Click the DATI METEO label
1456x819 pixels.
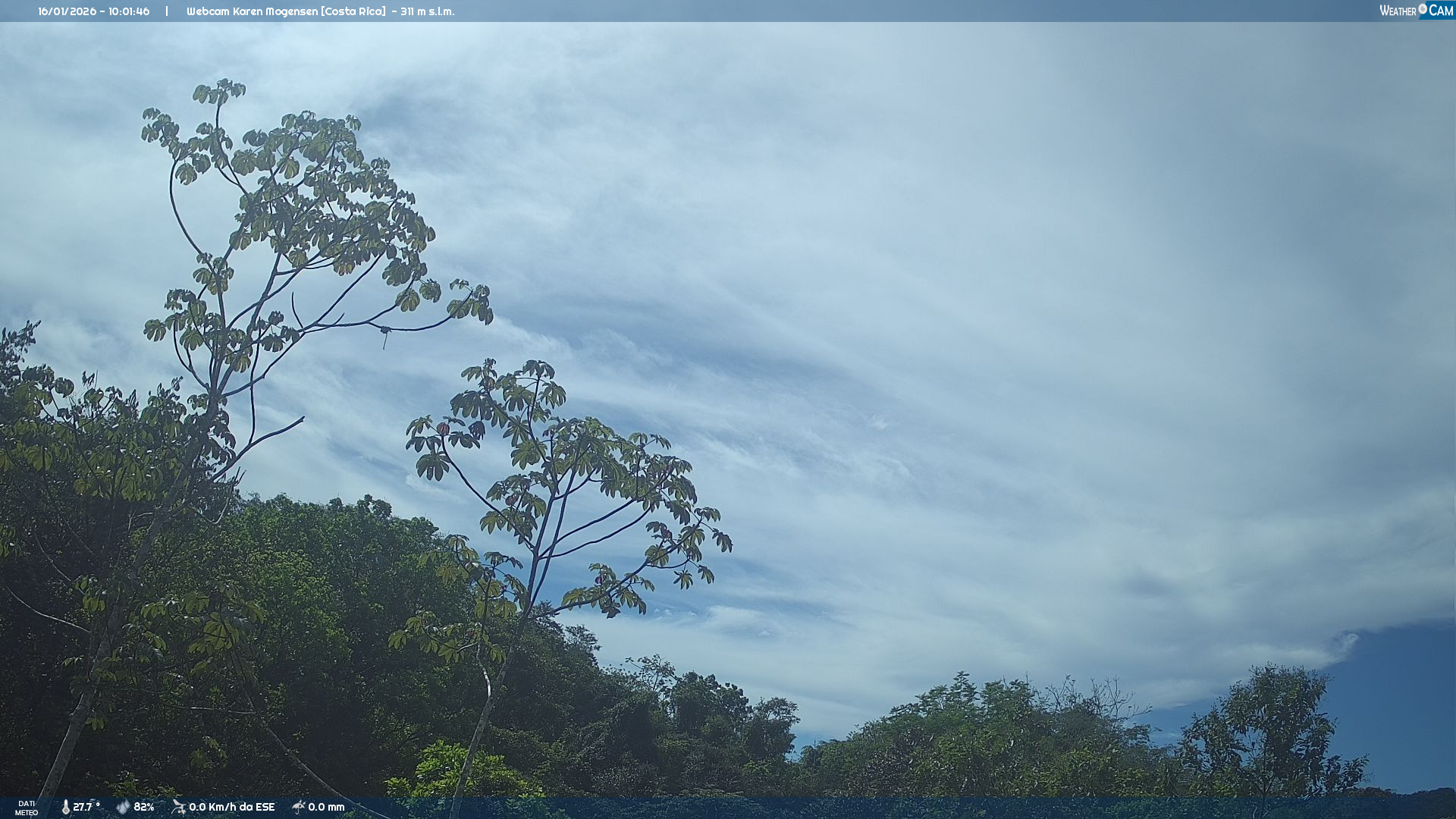[27, 808]
